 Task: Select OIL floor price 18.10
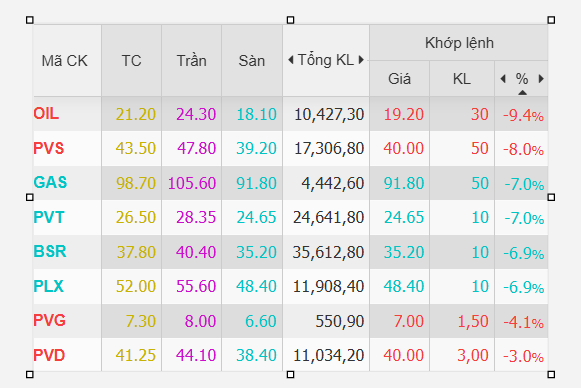pyautogui.click(x=256, y=114)
